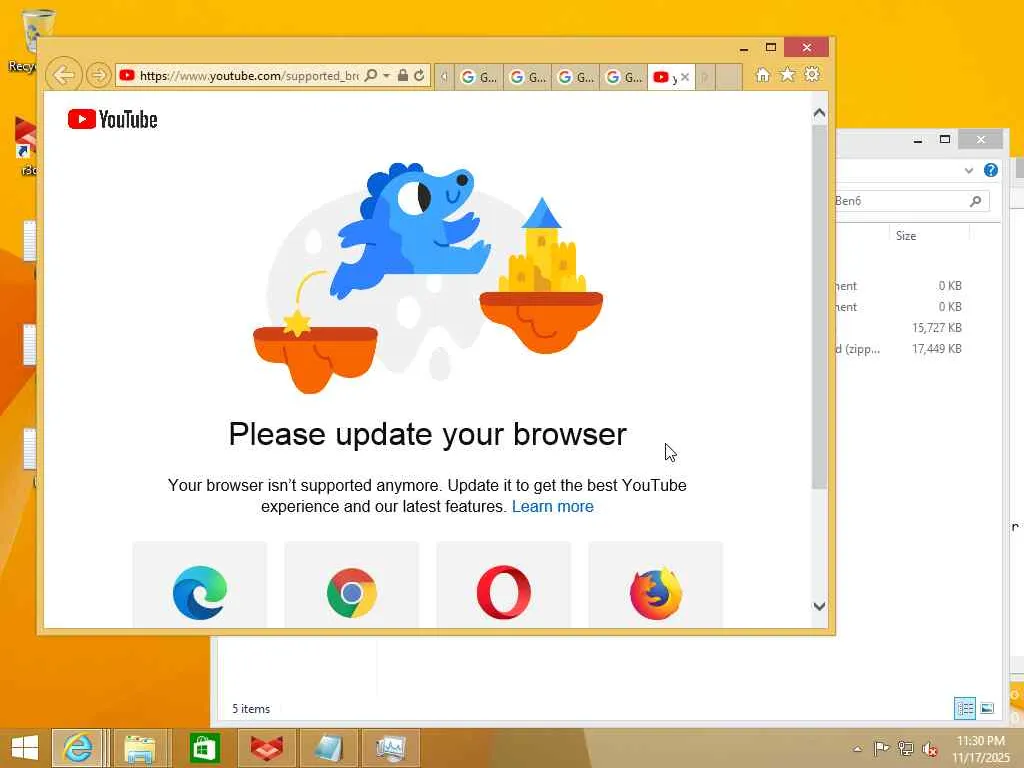Open the taskbar clock showing 11:30 PM

click(x=981, y=749)
